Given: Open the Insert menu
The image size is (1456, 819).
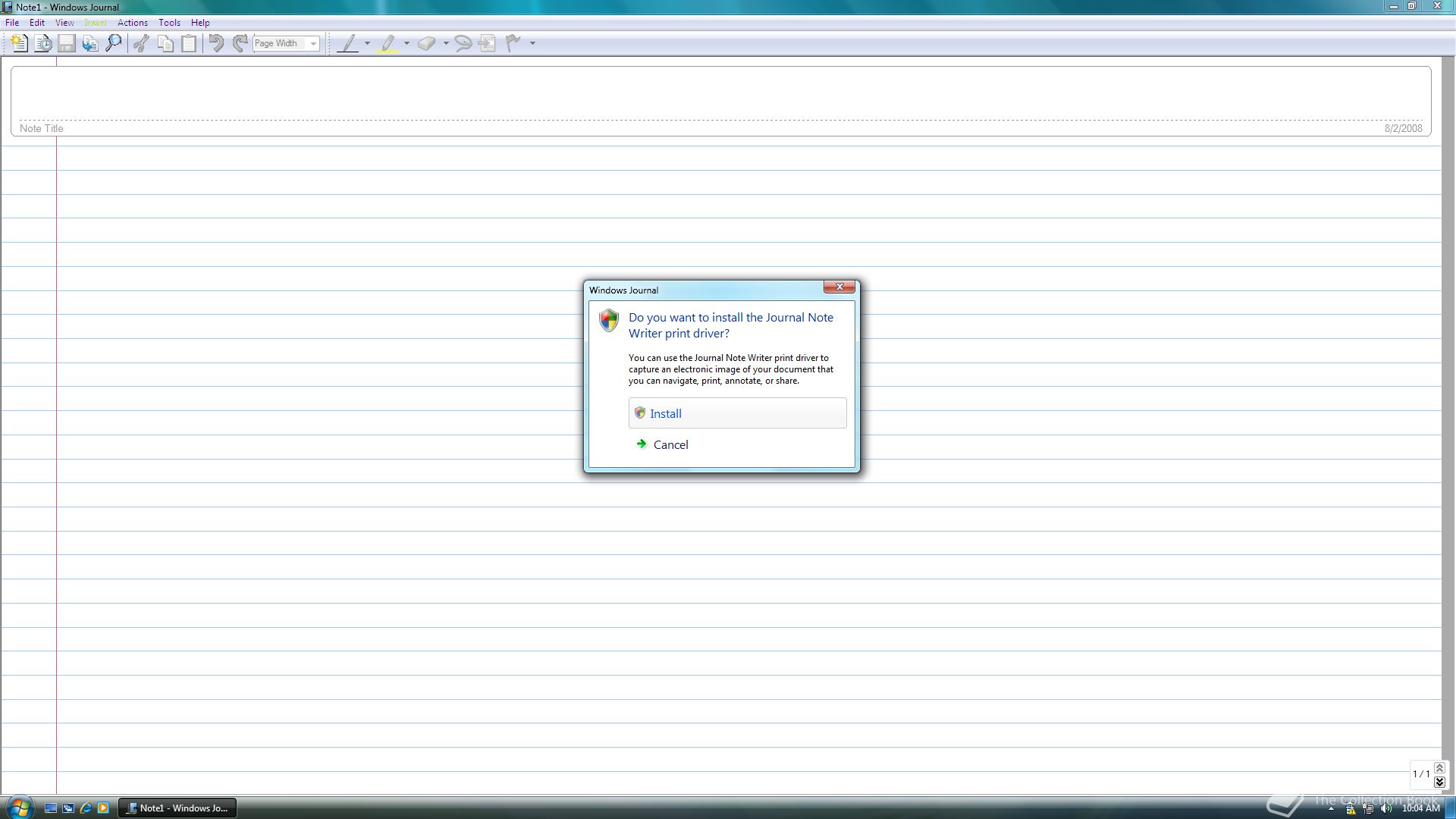Looking at the screenshot, I should point(96,23).
